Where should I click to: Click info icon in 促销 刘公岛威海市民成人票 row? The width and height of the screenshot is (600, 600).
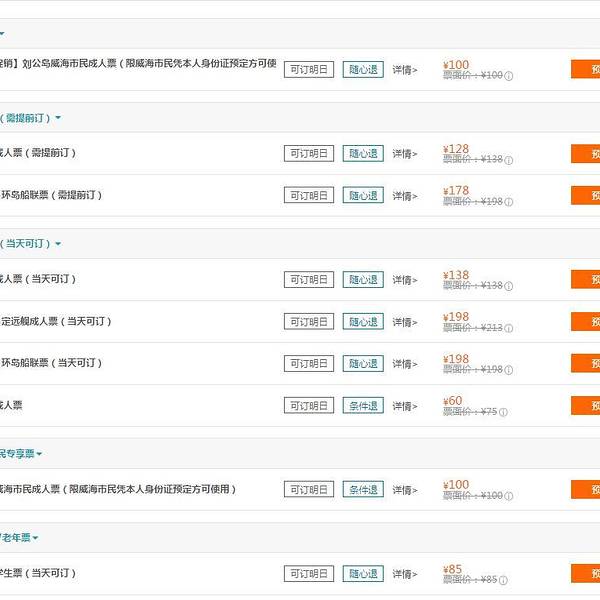coord(509,76)
